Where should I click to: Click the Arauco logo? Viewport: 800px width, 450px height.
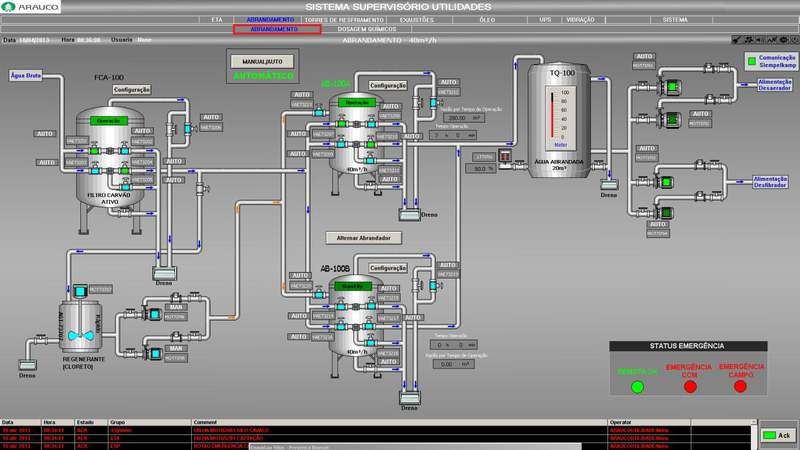coord(31,7)
